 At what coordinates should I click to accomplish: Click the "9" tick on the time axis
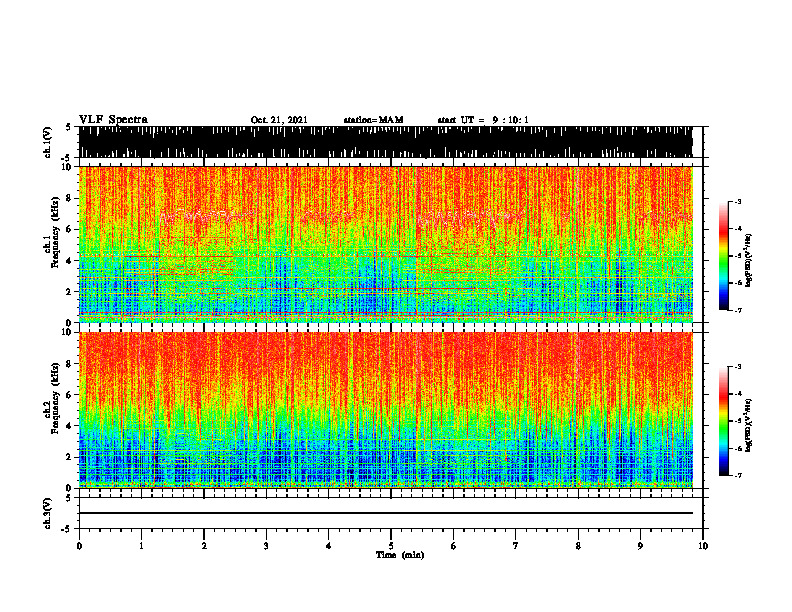click(640, 546)
